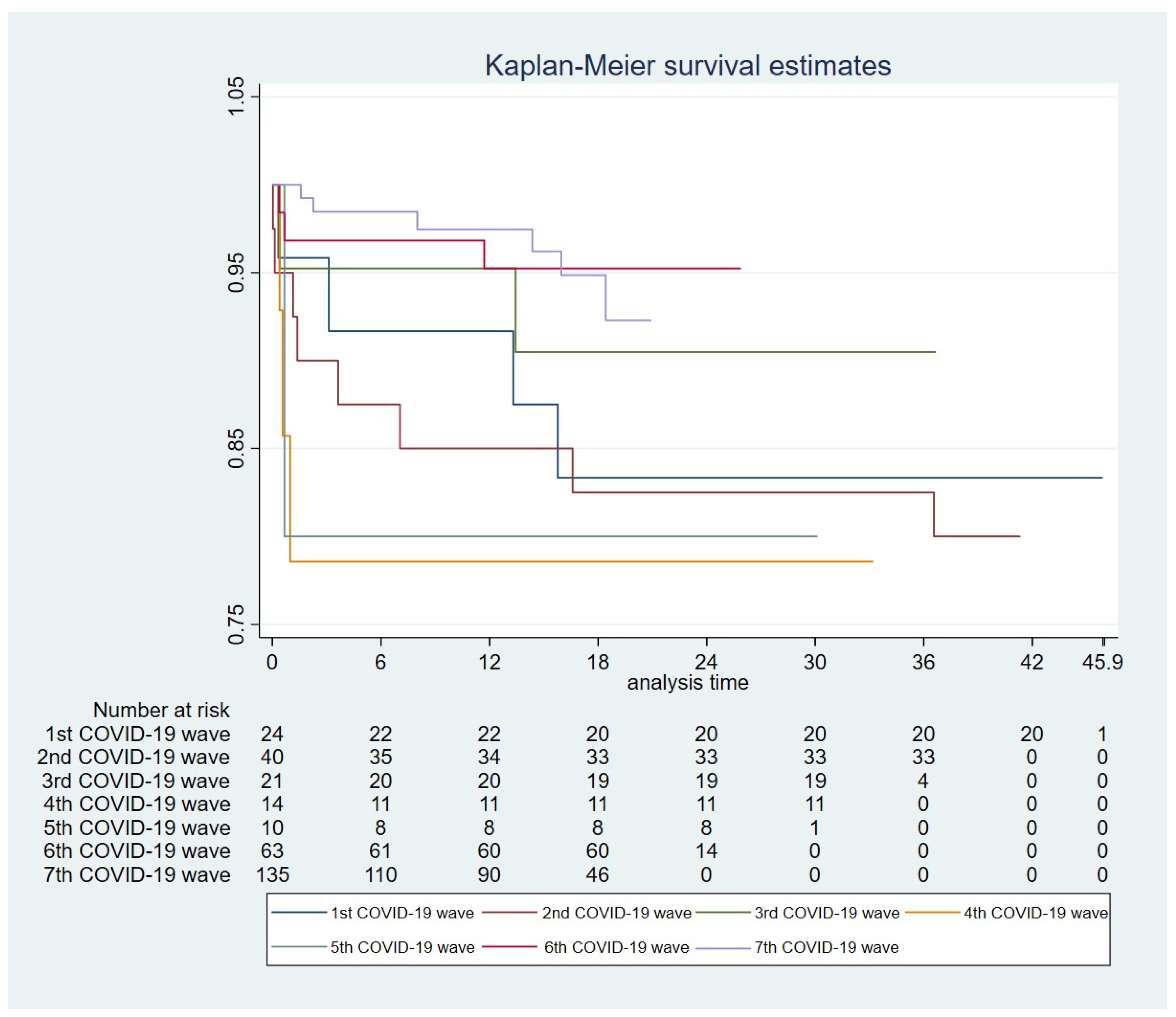Image resolution: width=1176 pixels, height=1017 pixels.
Task: Click the Number at risk heading
Action: [161, 710]
